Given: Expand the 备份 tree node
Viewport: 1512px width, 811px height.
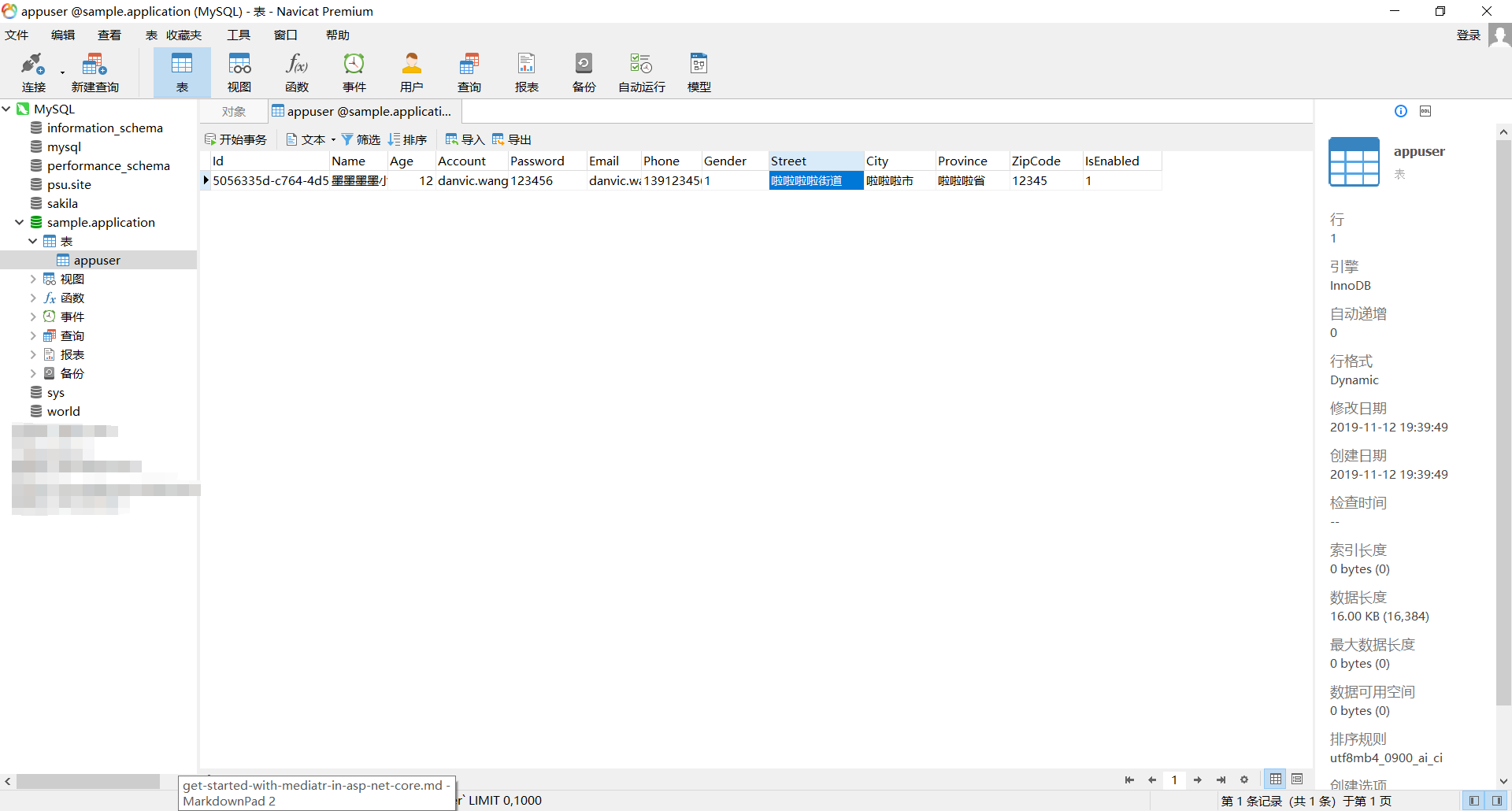Looking at the screenshot, I should (33, 373).
